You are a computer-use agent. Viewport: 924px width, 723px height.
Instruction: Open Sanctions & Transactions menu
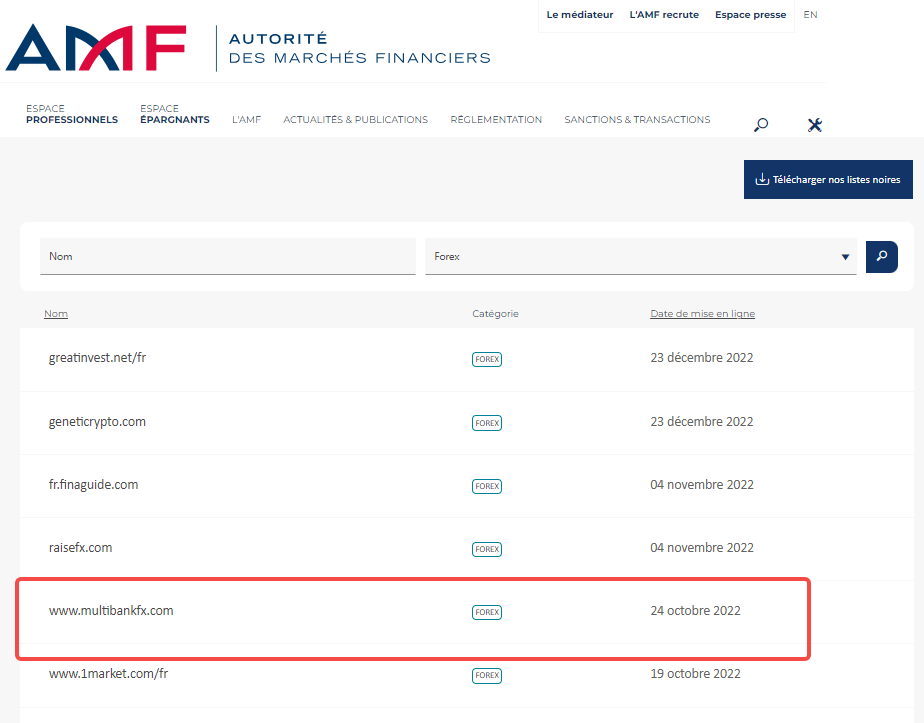pyautogui.click(x=637, y=120)
